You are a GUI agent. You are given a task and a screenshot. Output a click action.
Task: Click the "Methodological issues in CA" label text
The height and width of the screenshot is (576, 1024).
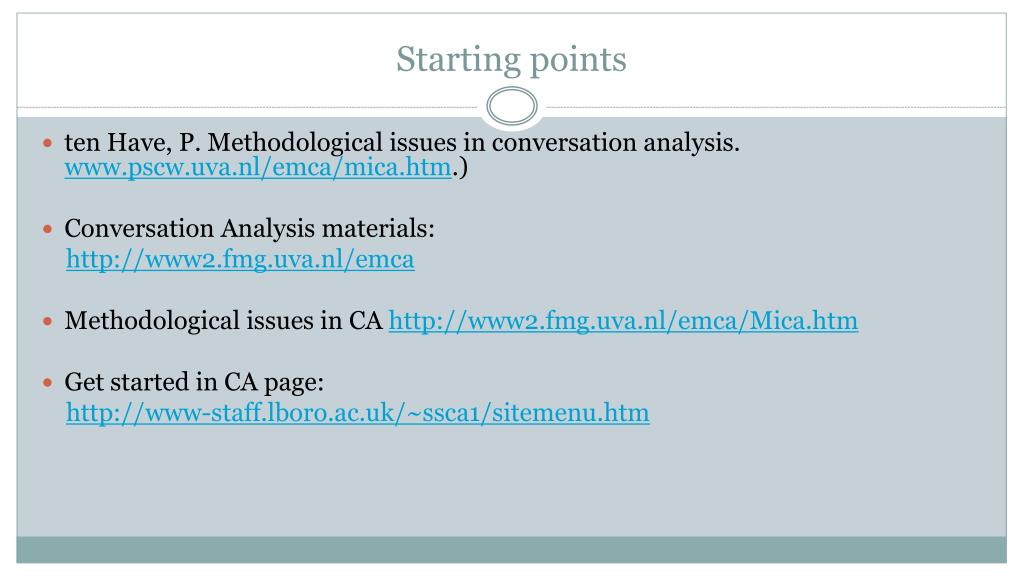tap(224, 321)
